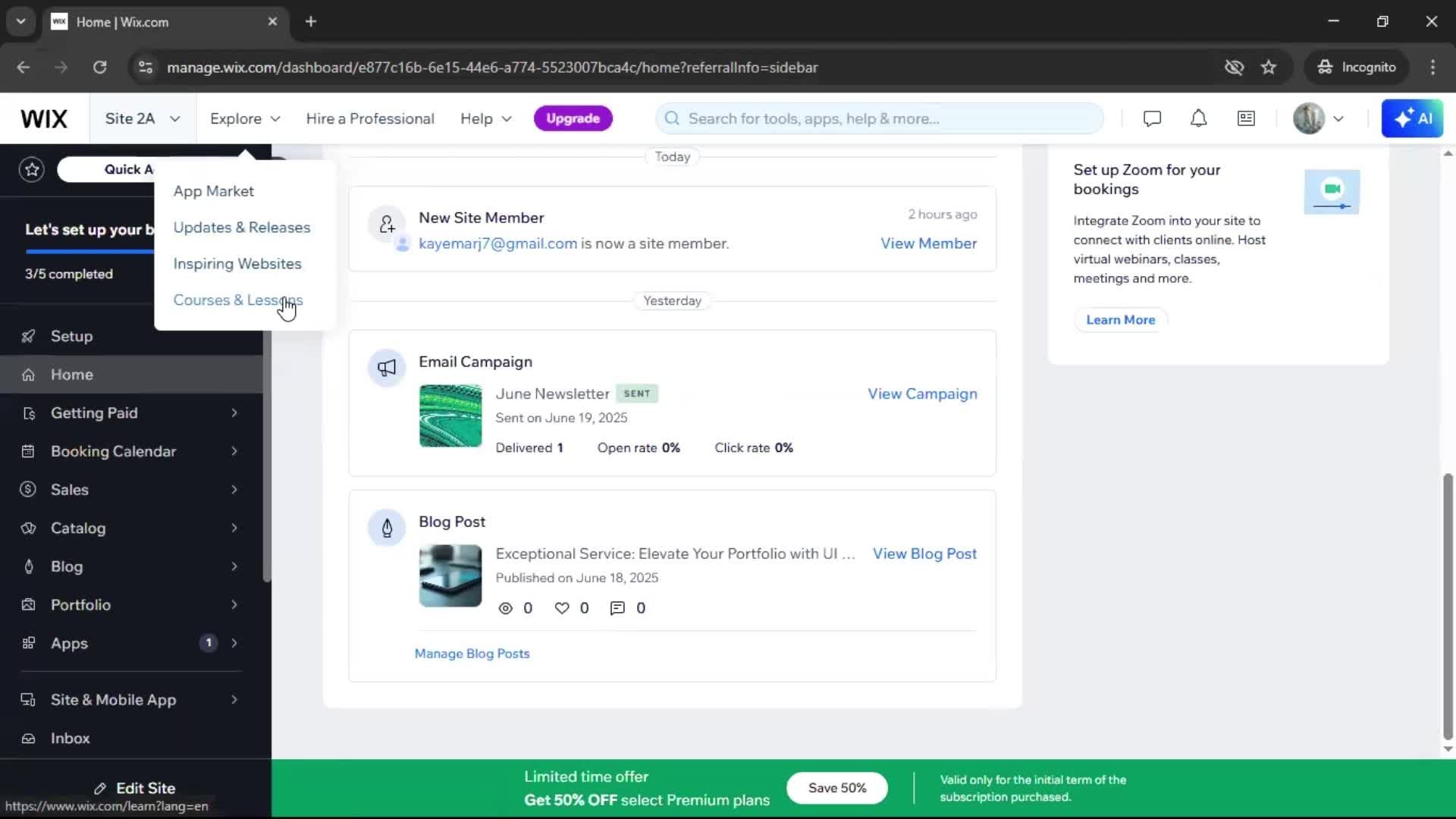
Task: Select Inspiring Websites menu item
Action: coord(237,264)
